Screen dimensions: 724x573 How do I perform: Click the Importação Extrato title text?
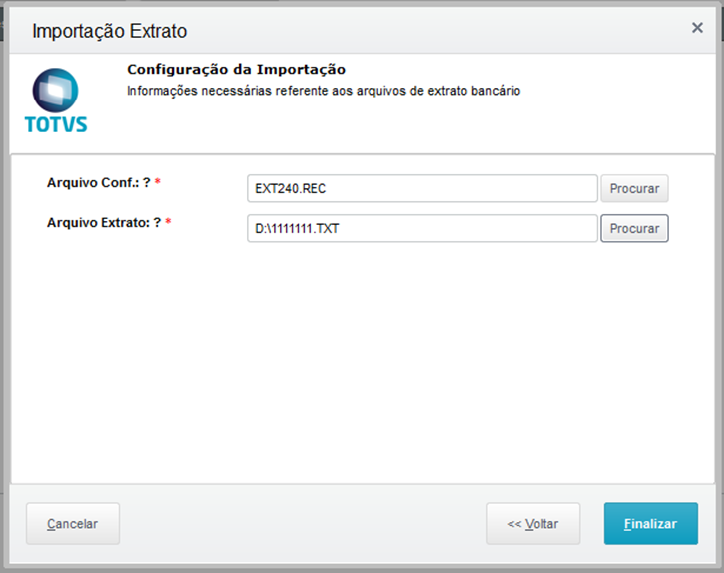(109, 31)
